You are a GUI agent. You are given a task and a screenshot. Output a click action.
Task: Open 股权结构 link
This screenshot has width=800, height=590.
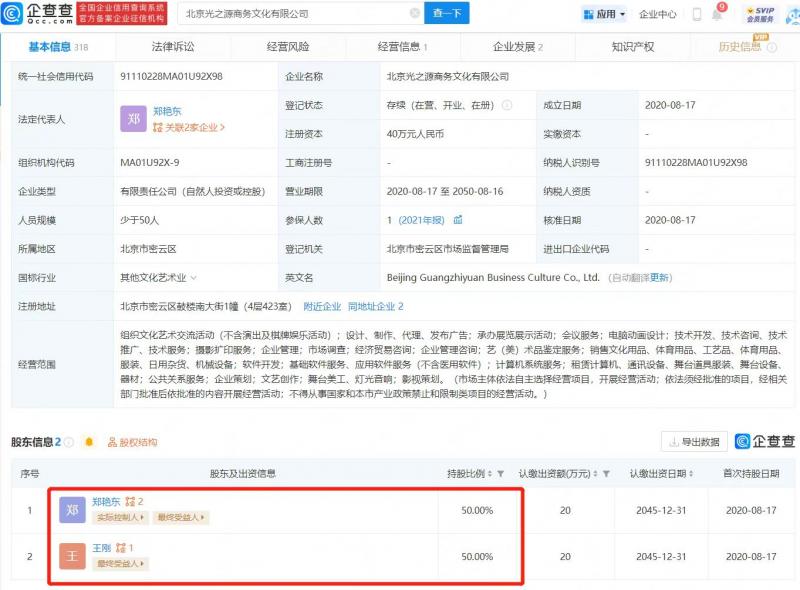(x=133, y=442)
